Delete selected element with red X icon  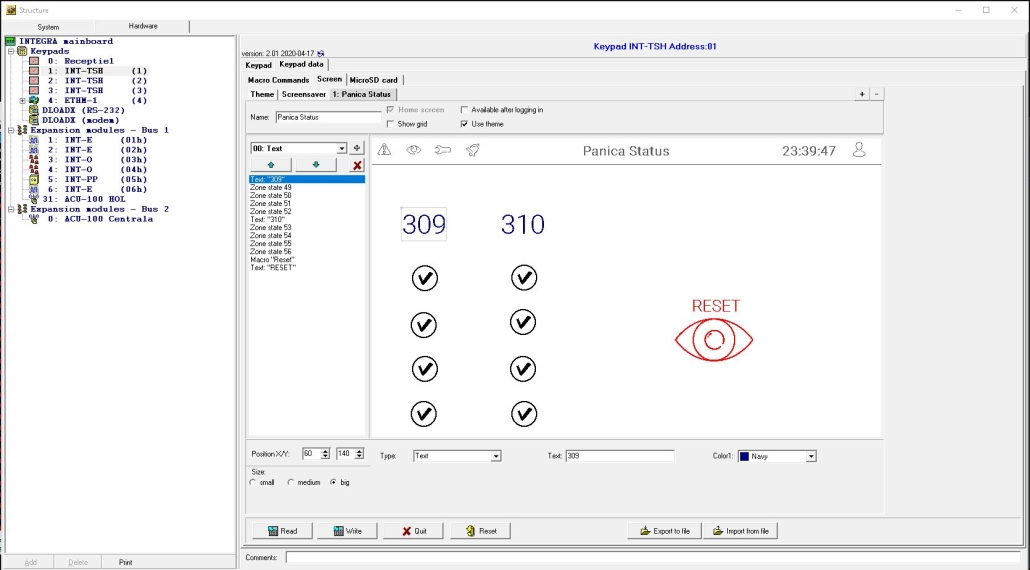point(357,165)
